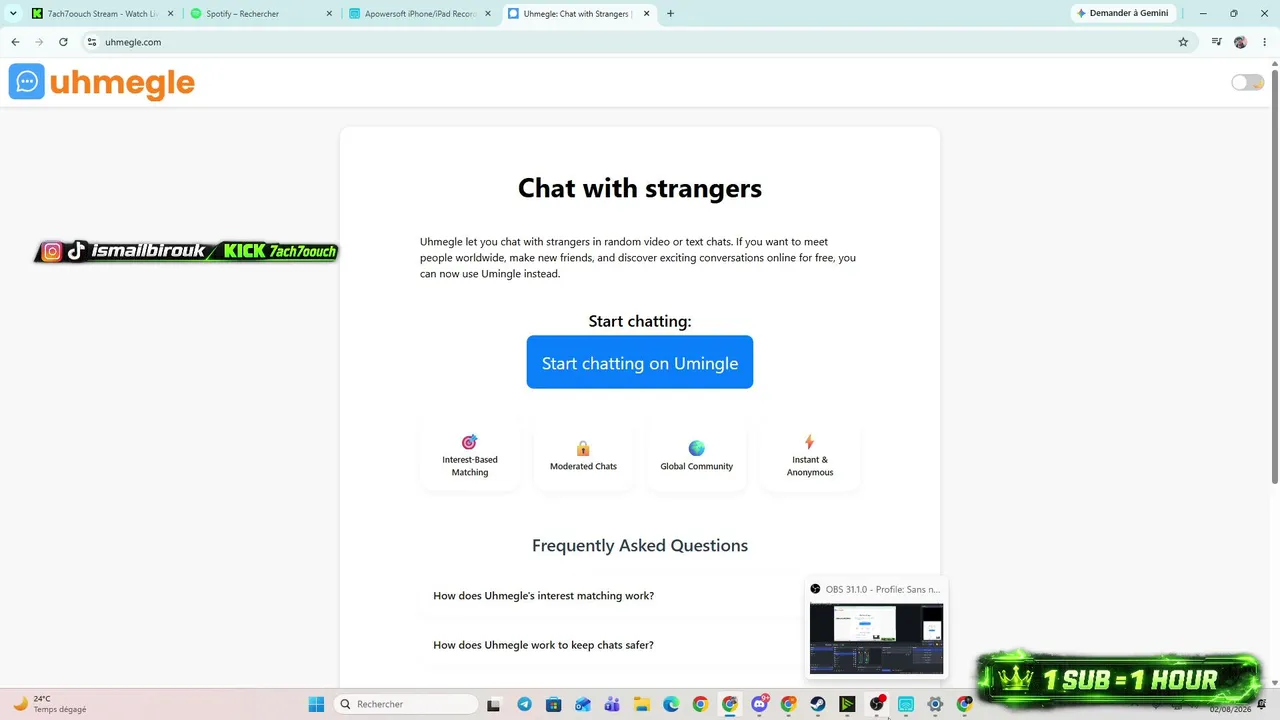The height and width of the screenshot is (720, 1280).
Task: Open Microsoft Teams from the taskbar
Action: coord(612,704)
